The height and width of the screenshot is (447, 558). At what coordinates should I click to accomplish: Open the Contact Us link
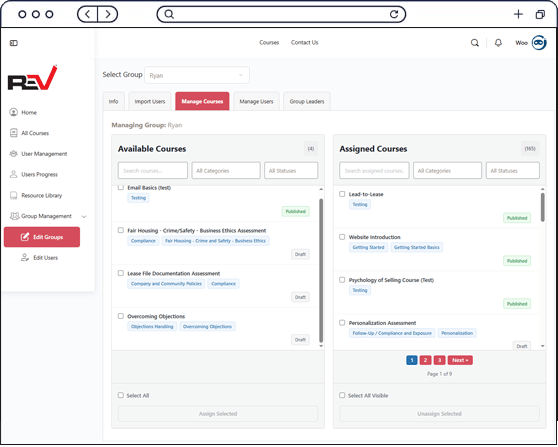pyautogui.click(x=305, y=42)
